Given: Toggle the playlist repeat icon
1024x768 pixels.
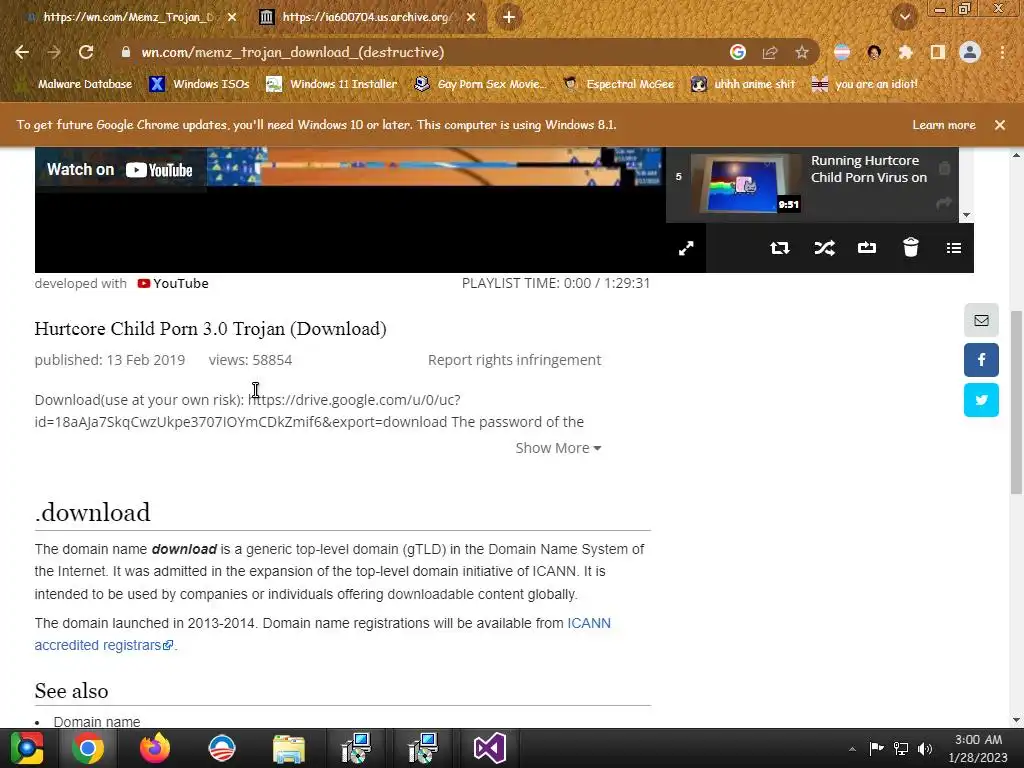Looking at the screenshot, I should 780,248.
